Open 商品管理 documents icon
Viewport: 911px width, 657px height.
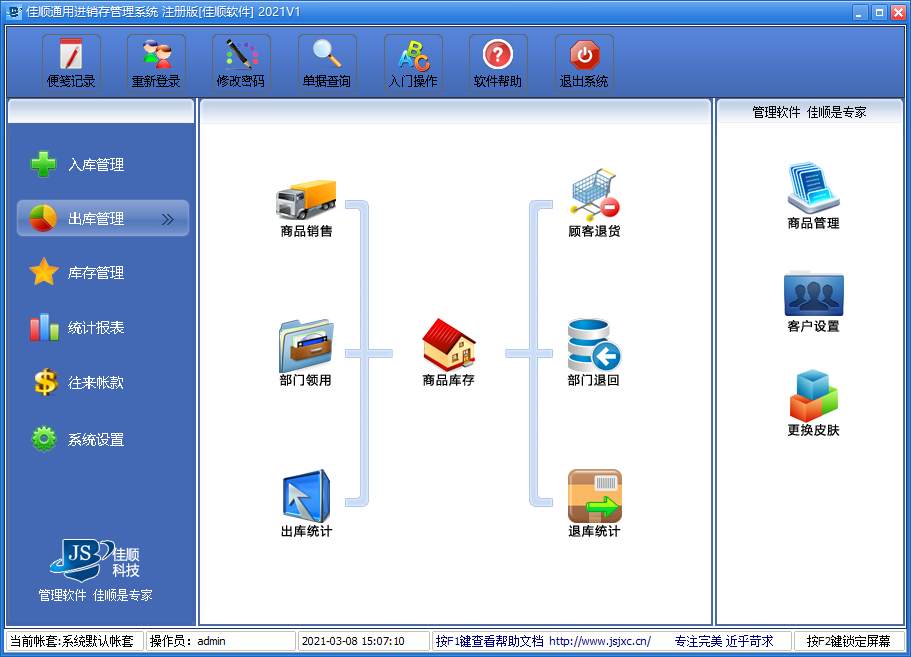point(813,196)
